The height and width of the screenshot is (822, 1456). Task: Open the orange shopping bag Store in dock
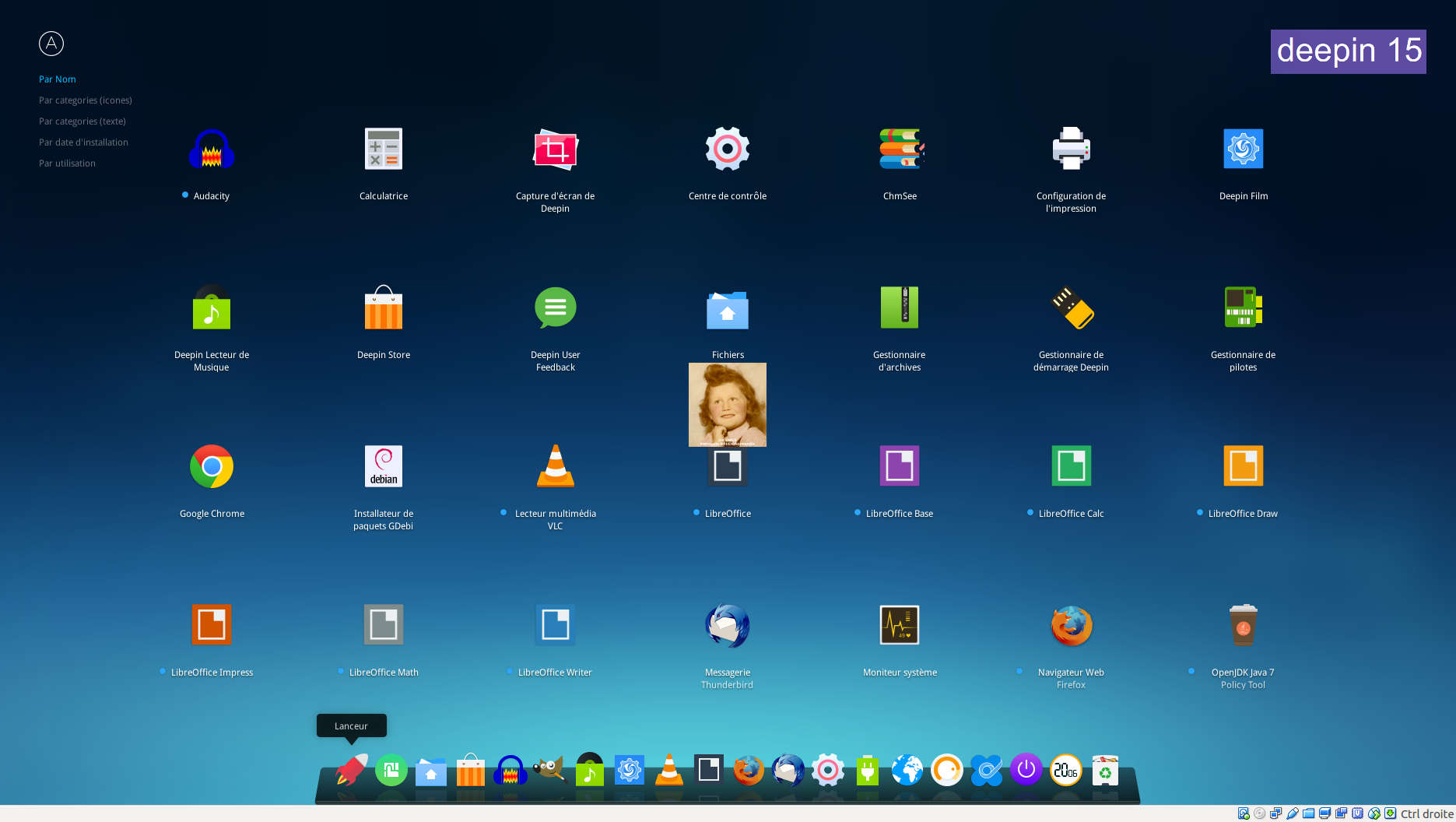(471, 770)
